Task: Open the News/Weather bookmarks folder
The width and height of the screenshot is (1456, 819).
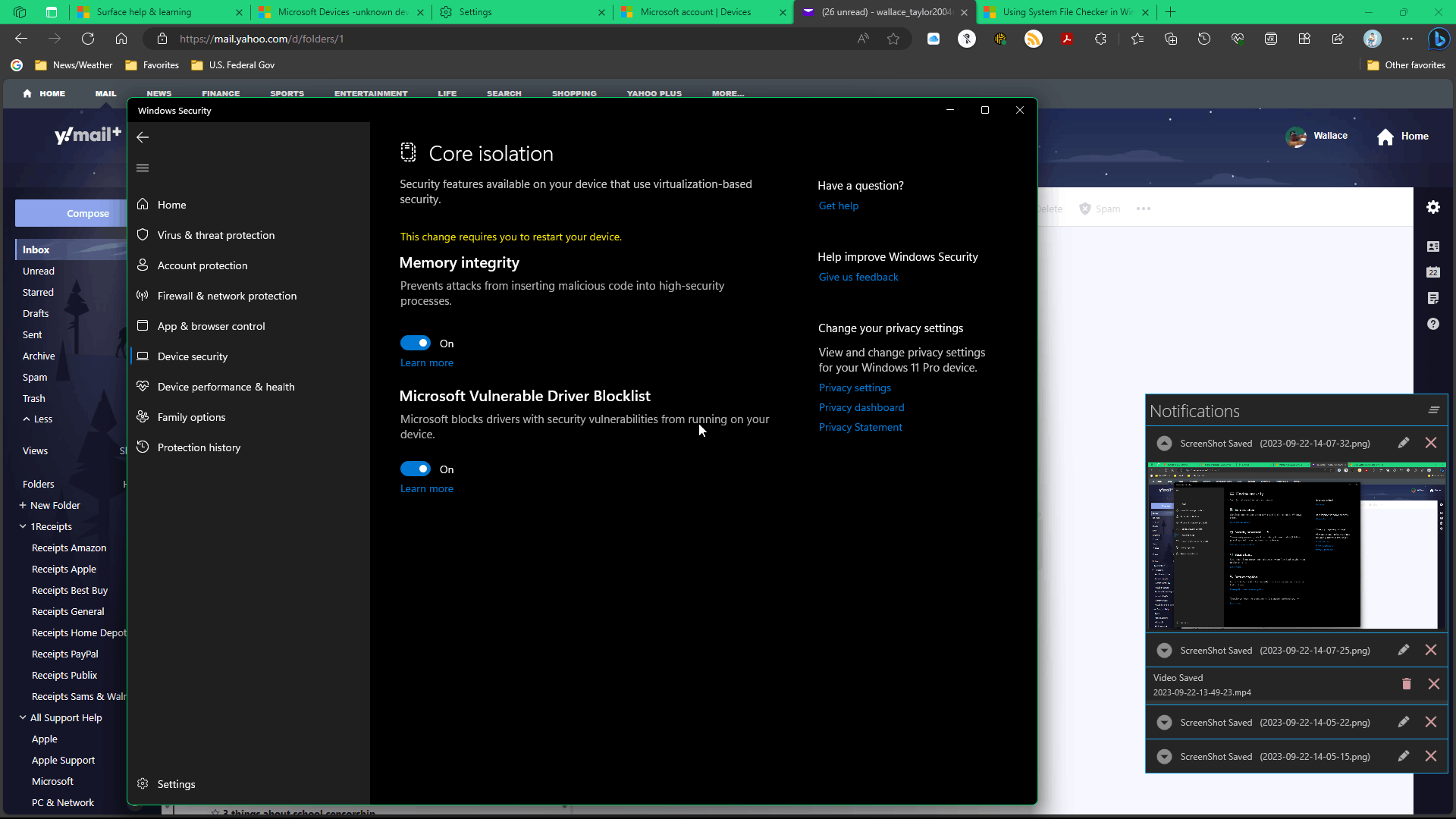Action: 74,65
